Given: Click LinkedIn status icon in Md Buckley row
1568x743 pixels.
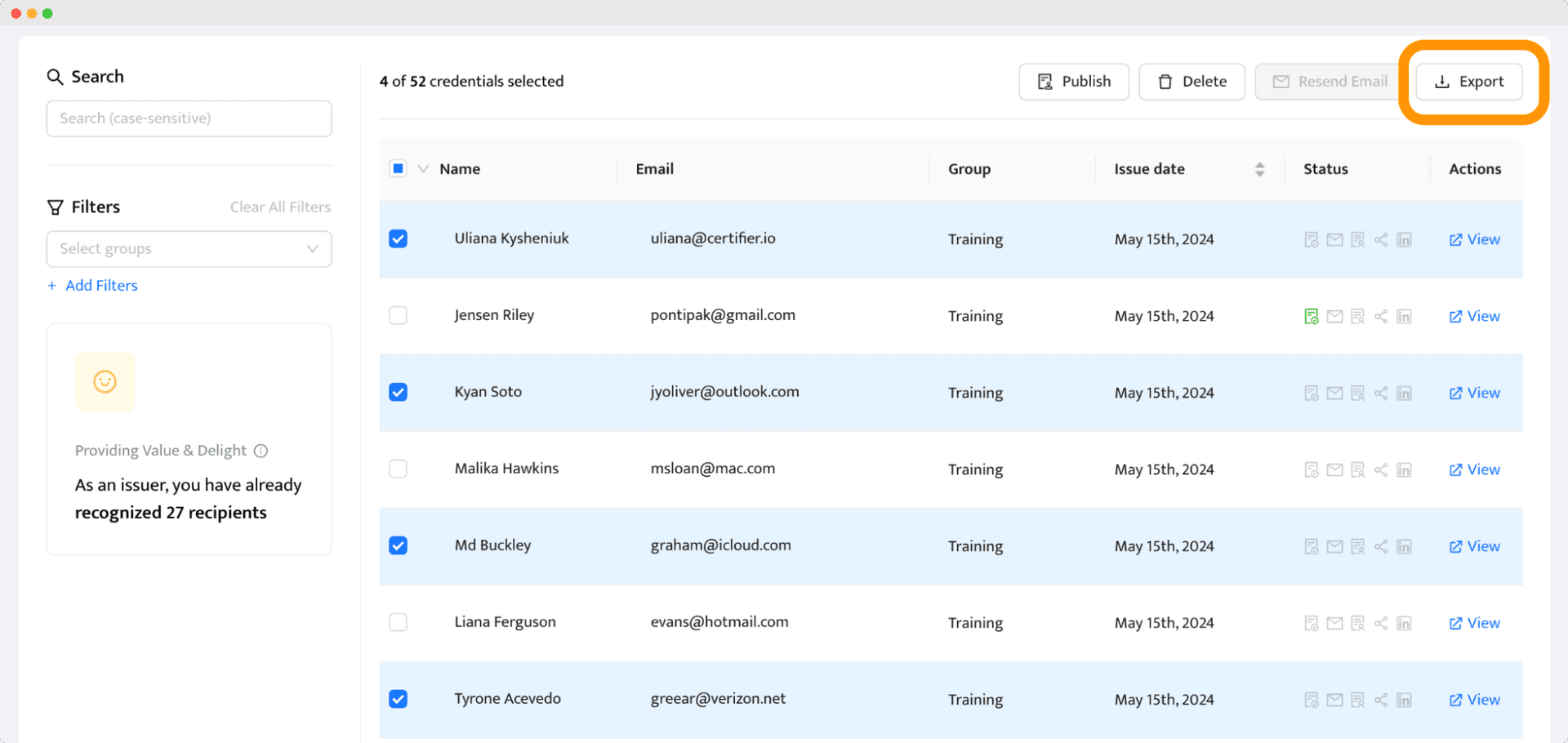Looking at the screenshot, I should [1404, 546].
